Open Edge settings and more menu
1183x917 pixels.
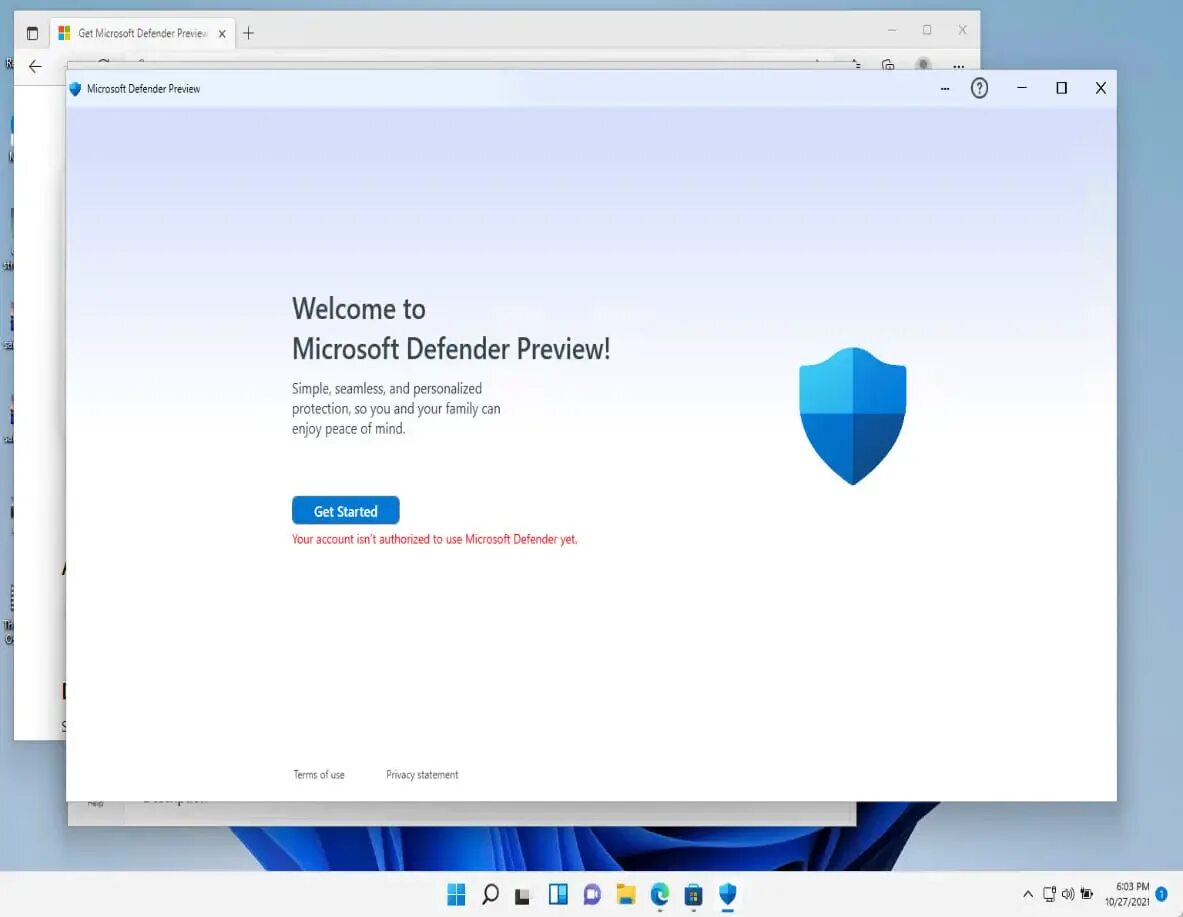point(958,66)
